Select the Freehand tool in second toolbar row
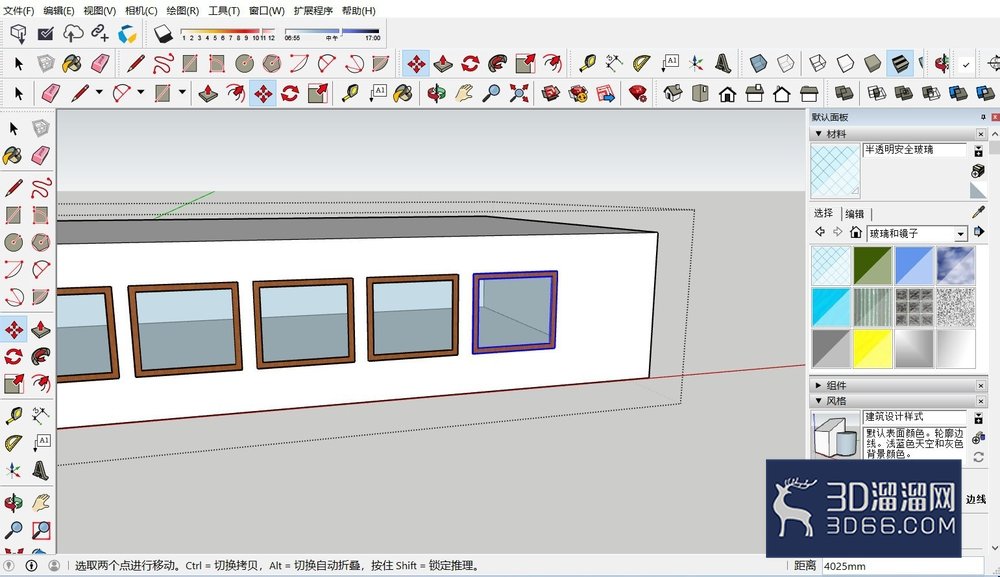The image size is (1000, 577). 163,63
